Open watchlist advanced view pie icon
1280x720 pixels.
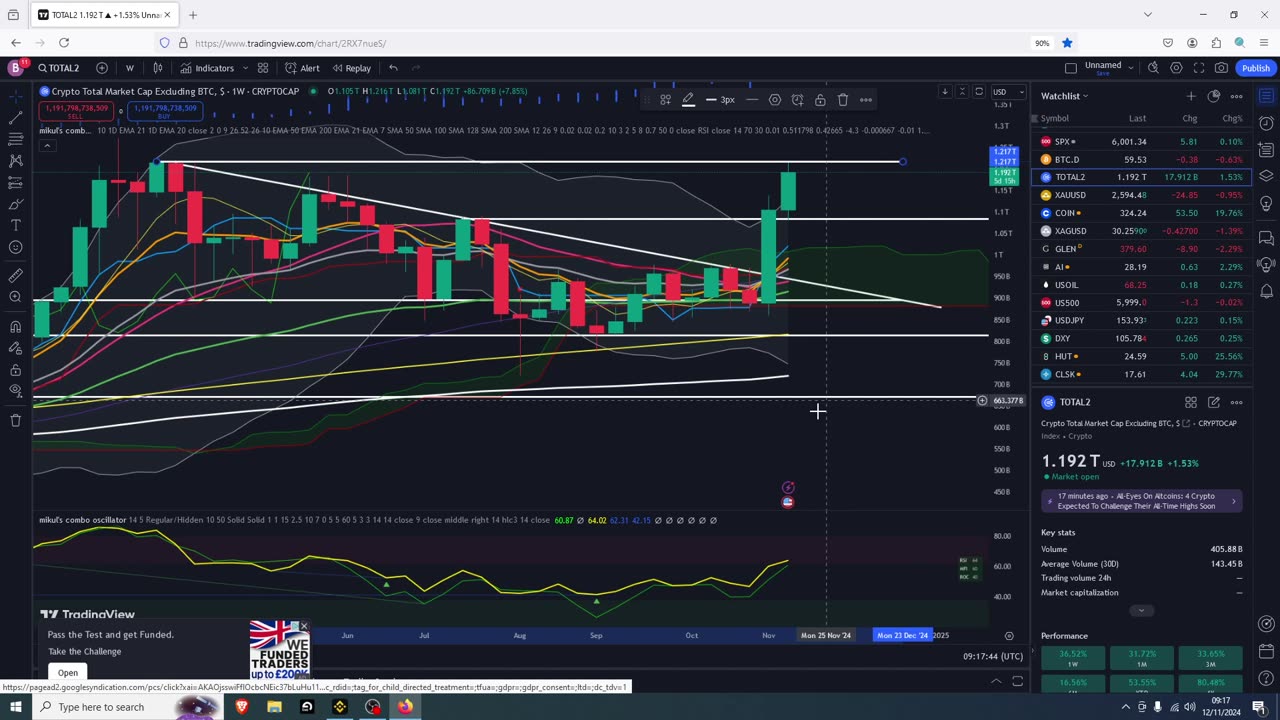[1214, 96]
